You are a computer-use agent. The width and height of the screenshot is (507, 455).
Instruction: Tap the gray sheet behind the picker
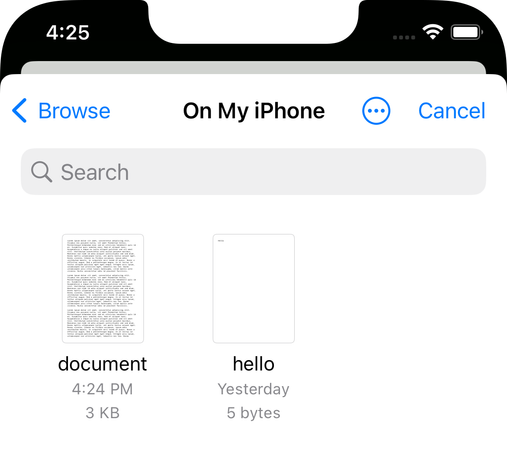pyautogui.click(x=253, y=68)
